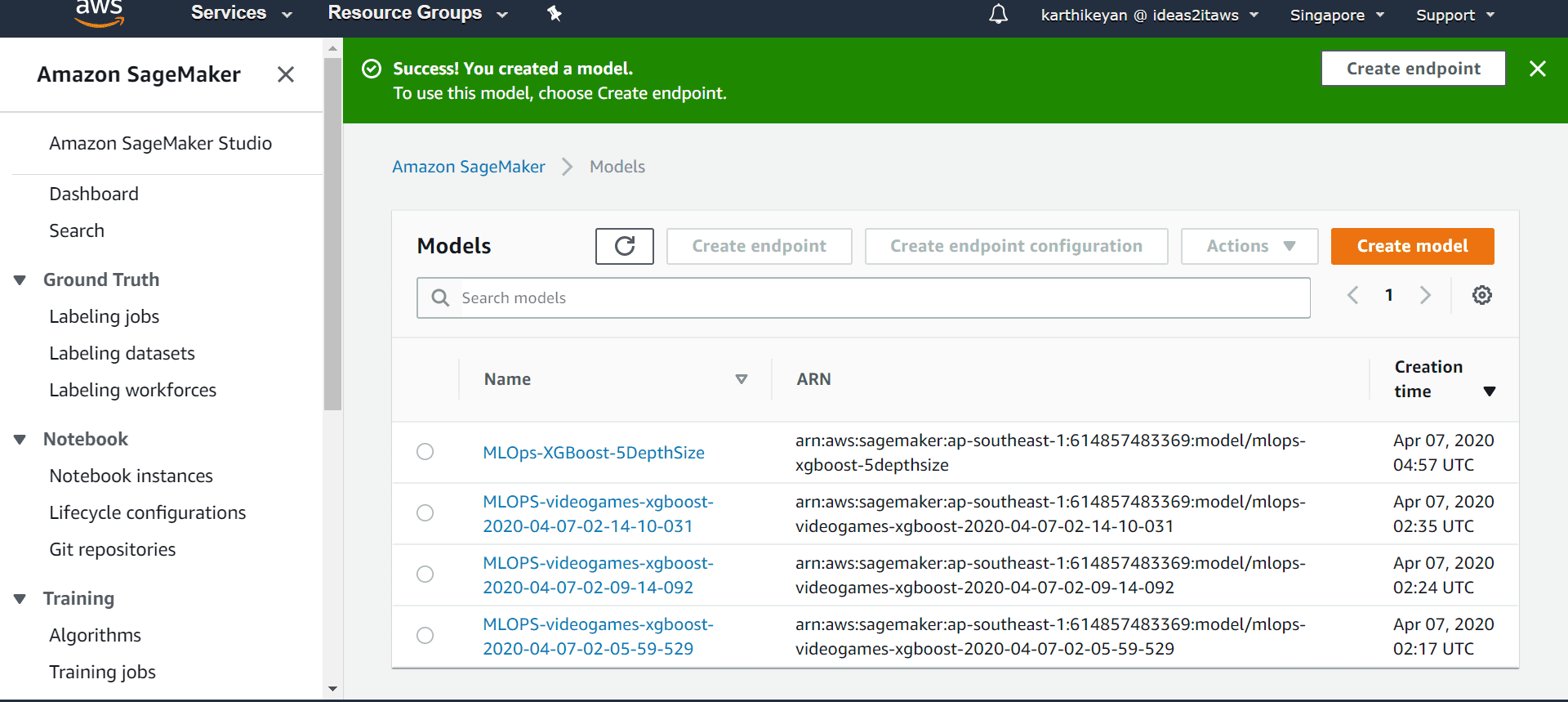Collapse the Ground Truth section
Screen dimensions: 1568x702
click(20, 280)
